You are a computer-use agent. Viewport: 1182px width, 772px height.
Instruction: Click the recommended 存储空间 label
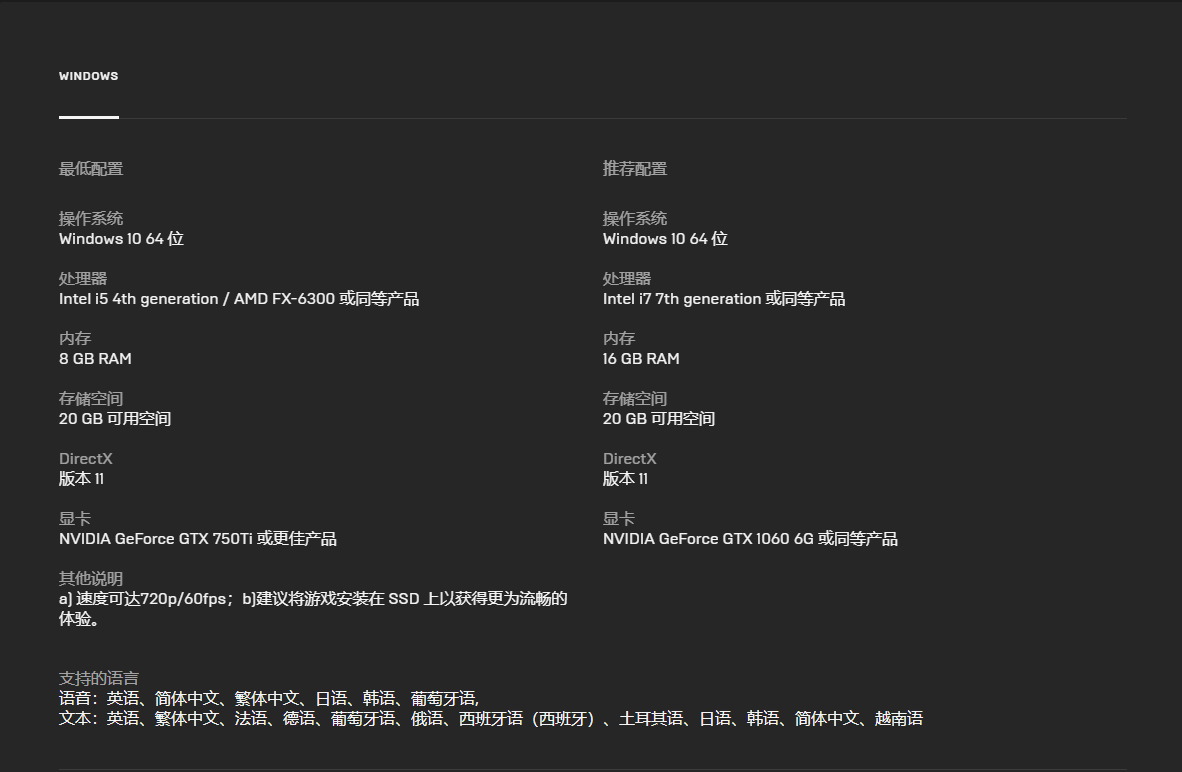635,399
